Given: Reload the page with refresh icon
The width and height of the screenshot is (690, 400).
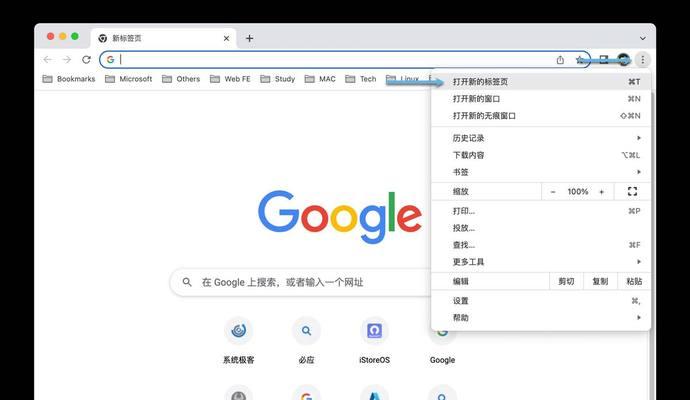Looking at the screenshot, I should (86, 59).
